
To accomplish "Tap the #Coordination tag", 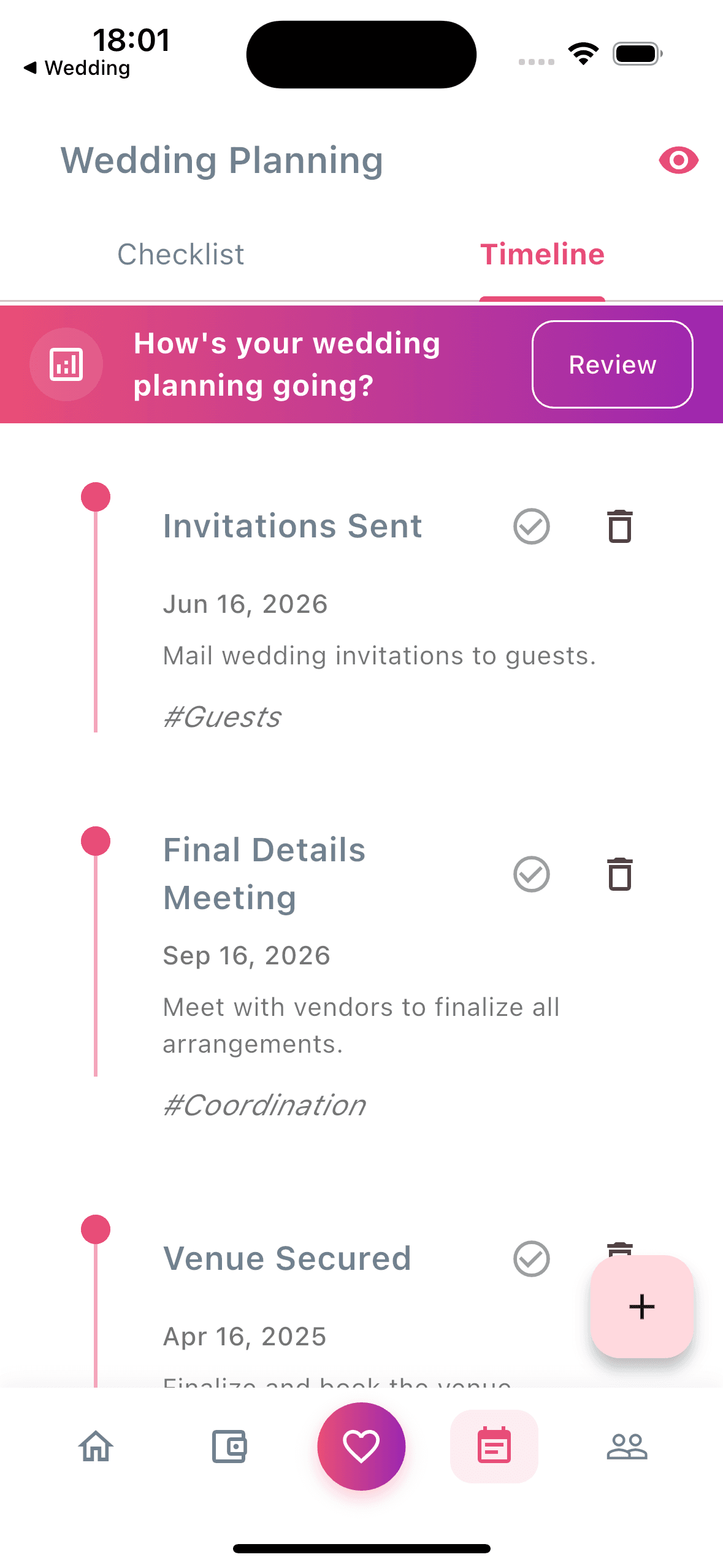I will 263,1104.
